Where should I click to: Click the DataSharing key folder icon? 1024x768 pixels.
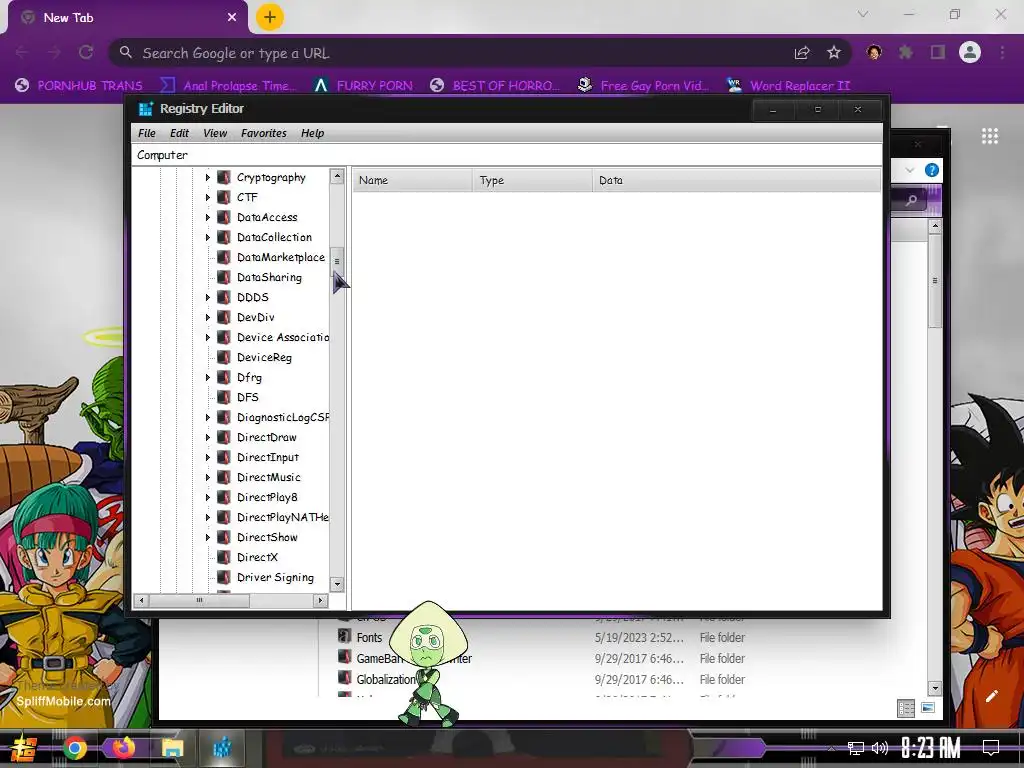tap(224, 278)
